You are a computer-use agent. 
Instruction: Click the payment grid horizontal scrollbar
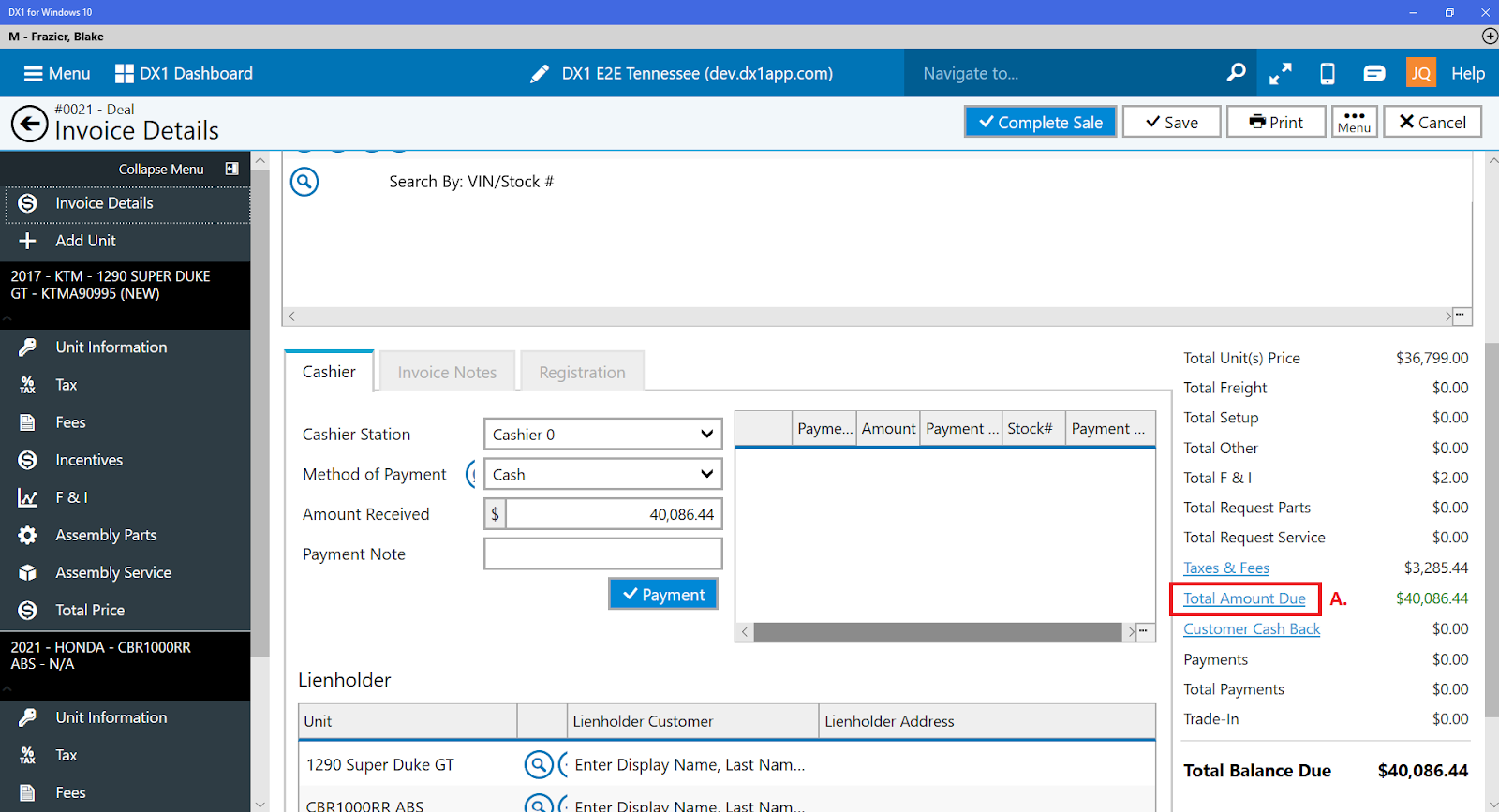938,632
